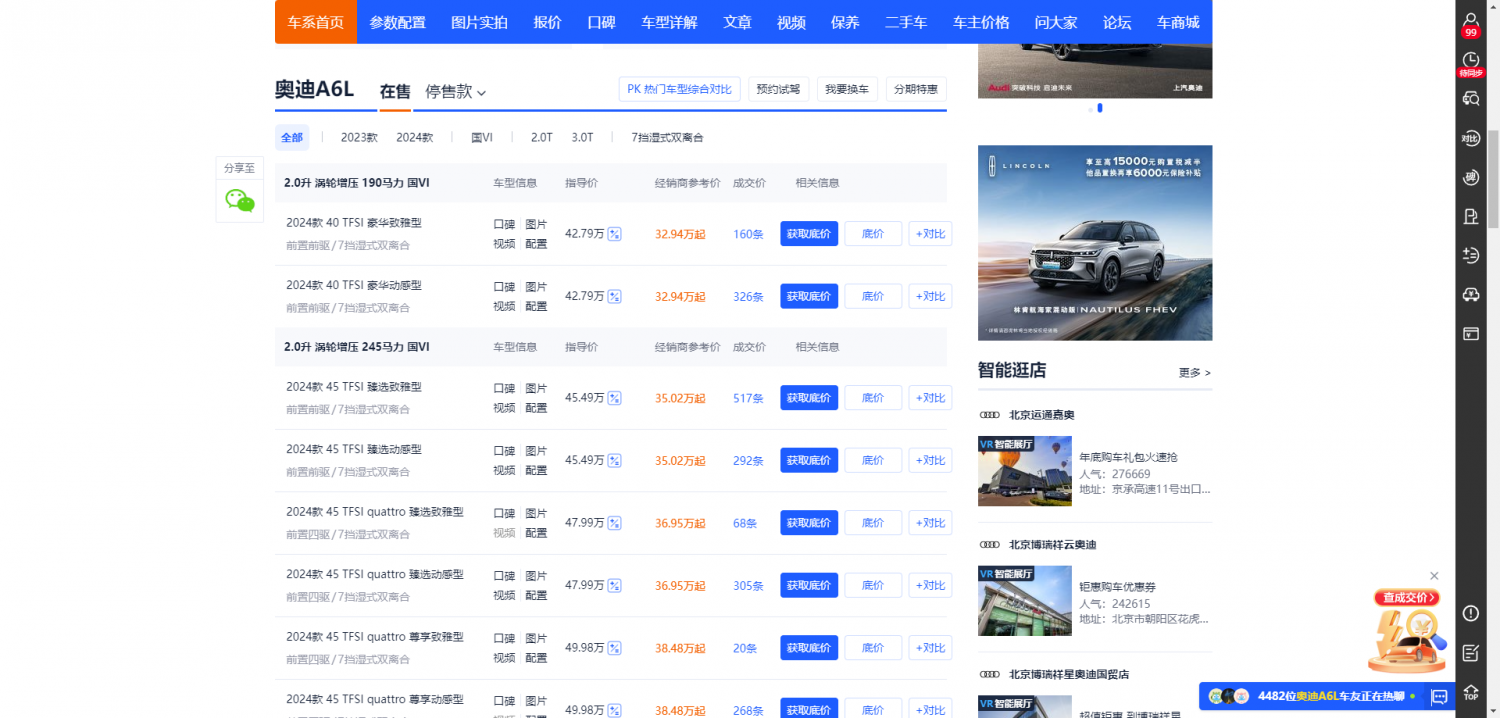This screenshot has height=718, width=1500.
Task: Close the 查成交价 floating promo
Action: [1434, 576]
